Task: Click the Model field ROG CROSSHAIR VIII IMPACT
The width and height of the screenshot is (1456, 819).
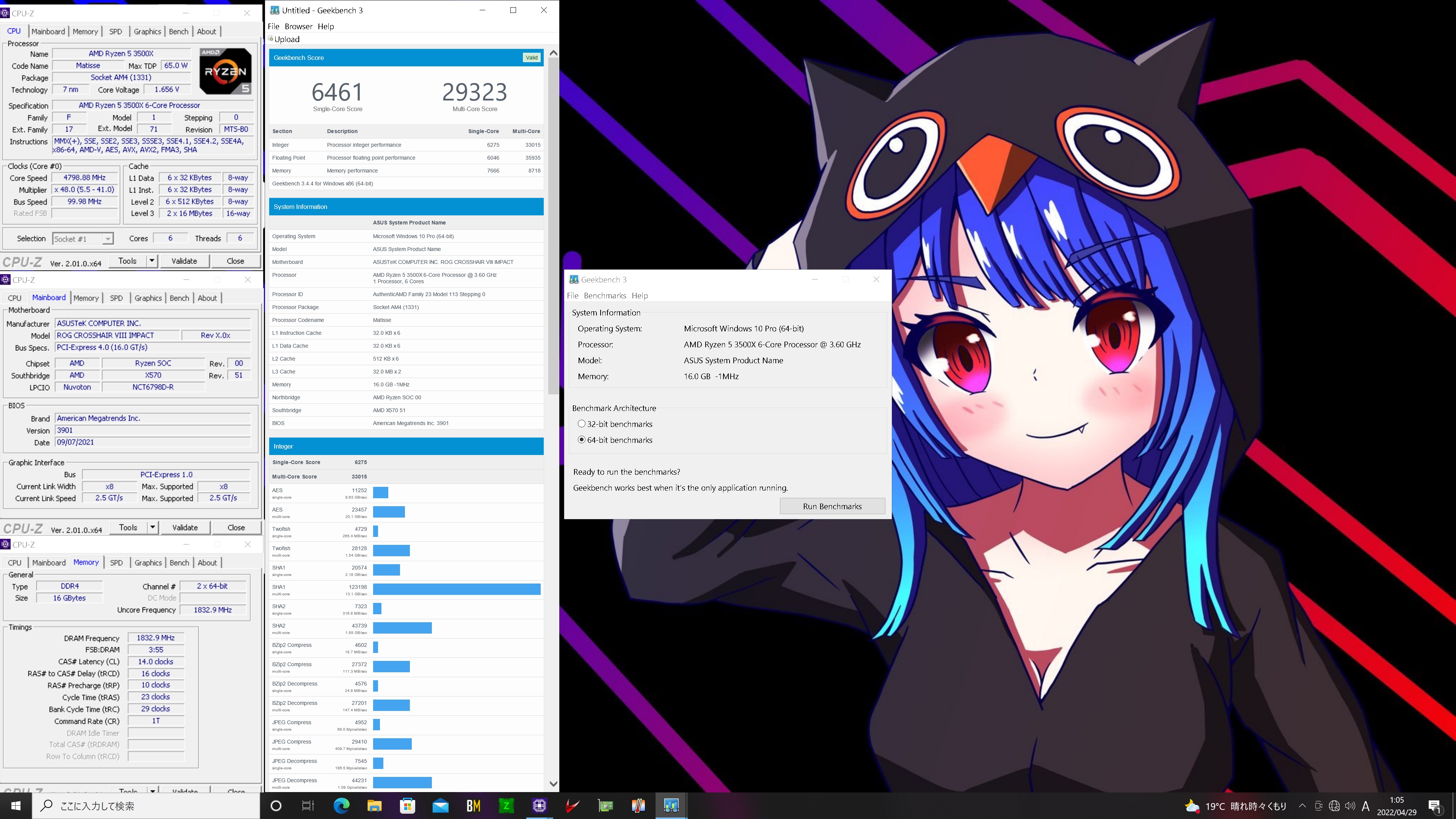Action: [117, 335]
